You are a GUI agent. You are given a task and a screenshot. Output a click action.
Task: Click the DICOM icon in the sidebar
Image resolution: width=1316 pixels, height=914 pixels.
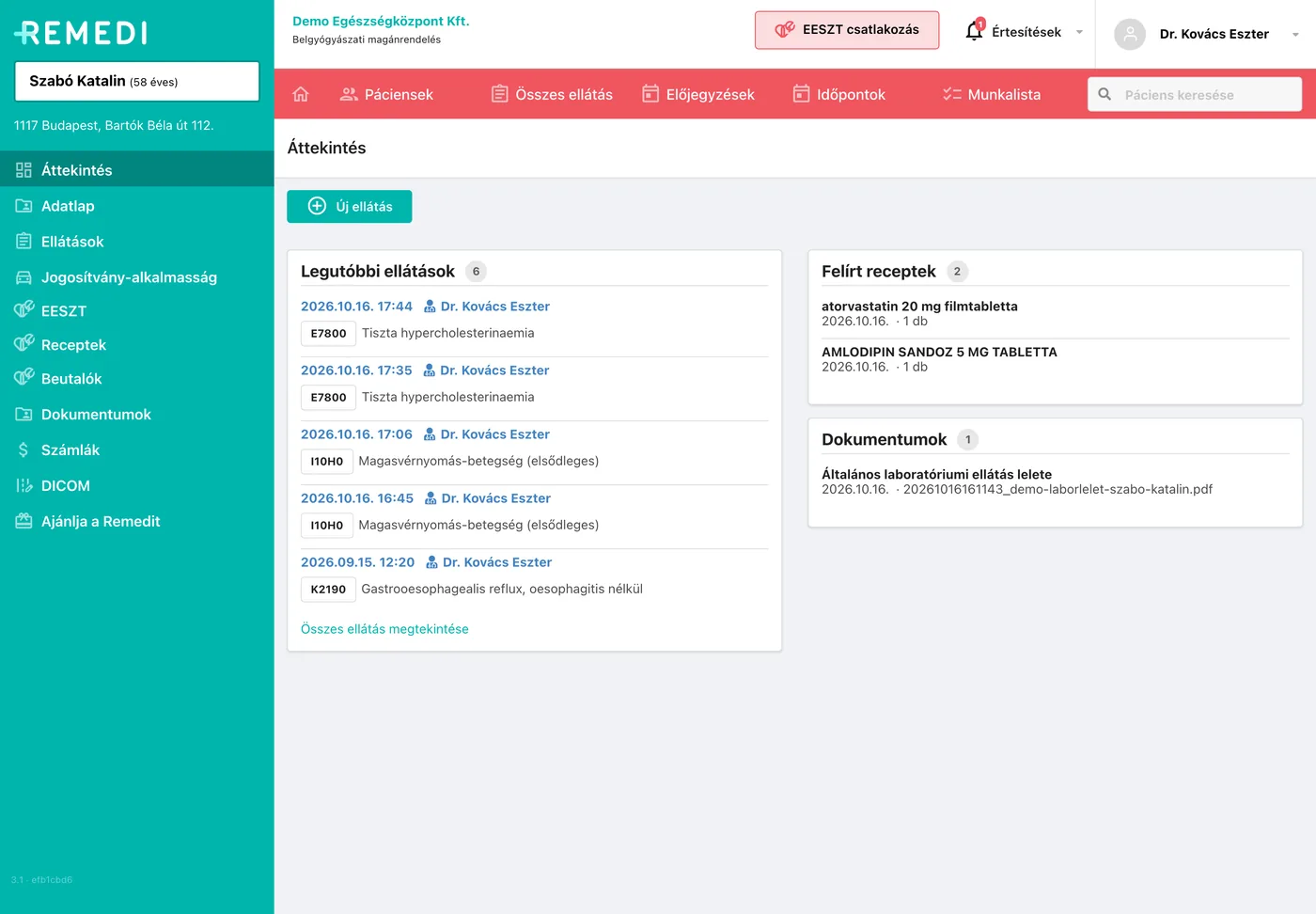coord(23,486)
